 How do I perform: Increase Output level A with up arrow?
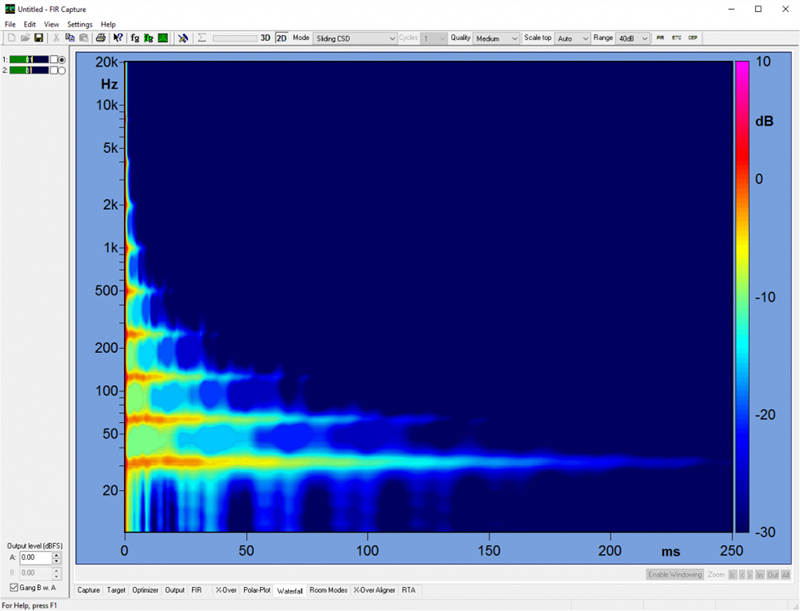tap(57, 555)
